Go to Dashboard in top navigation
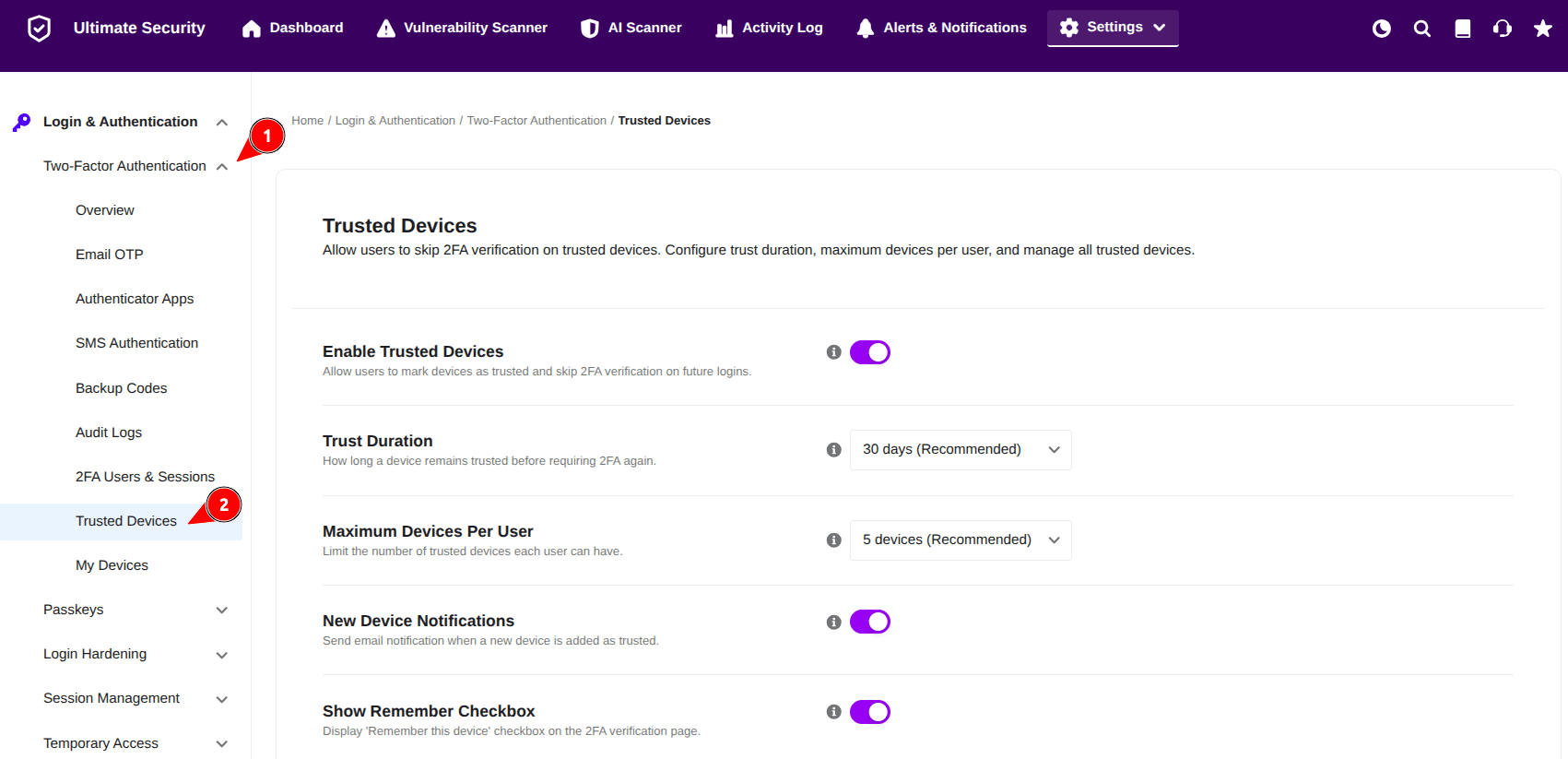Viewport: 1568px width, 759px height. coord(292,29)
